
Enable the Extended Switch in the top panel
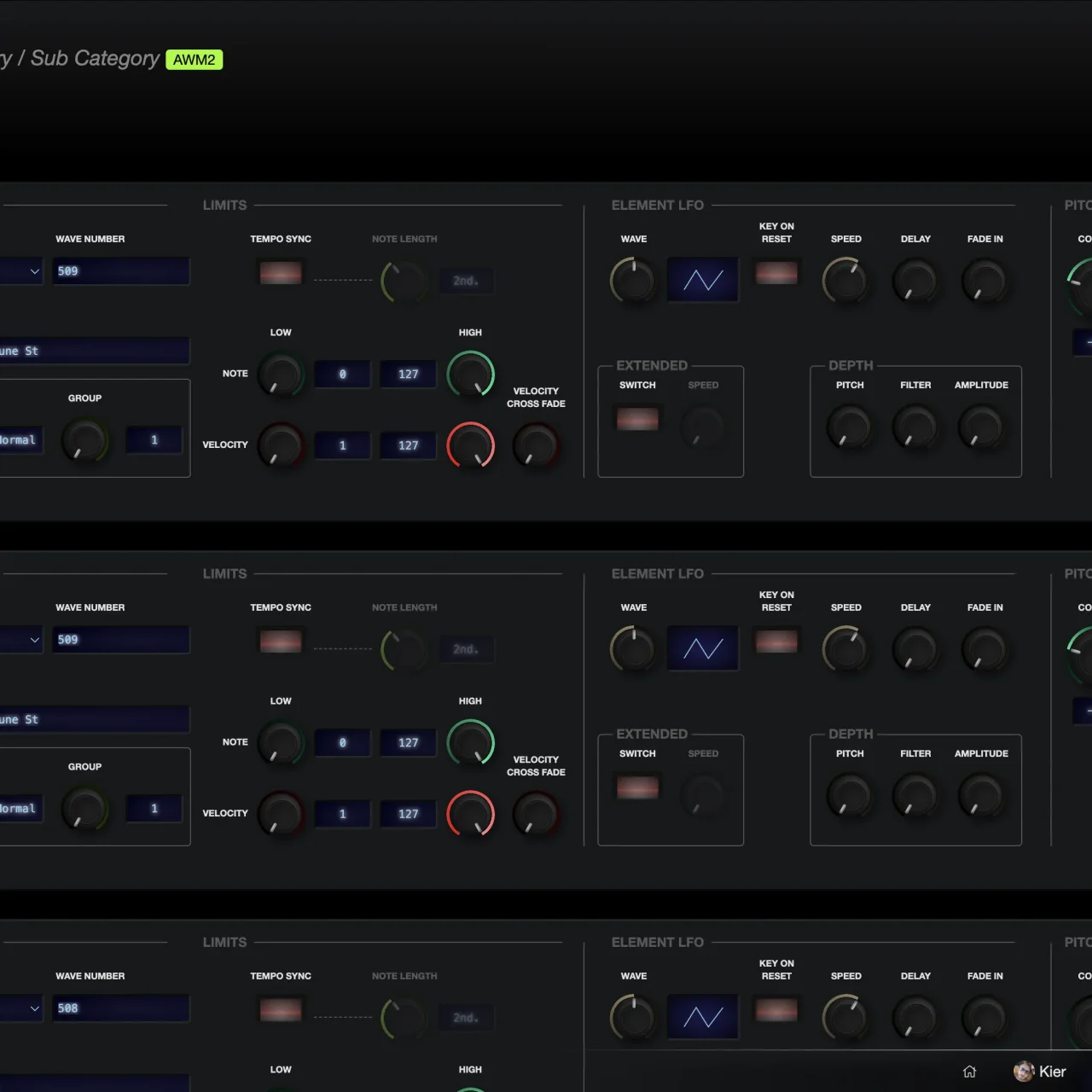637,419
